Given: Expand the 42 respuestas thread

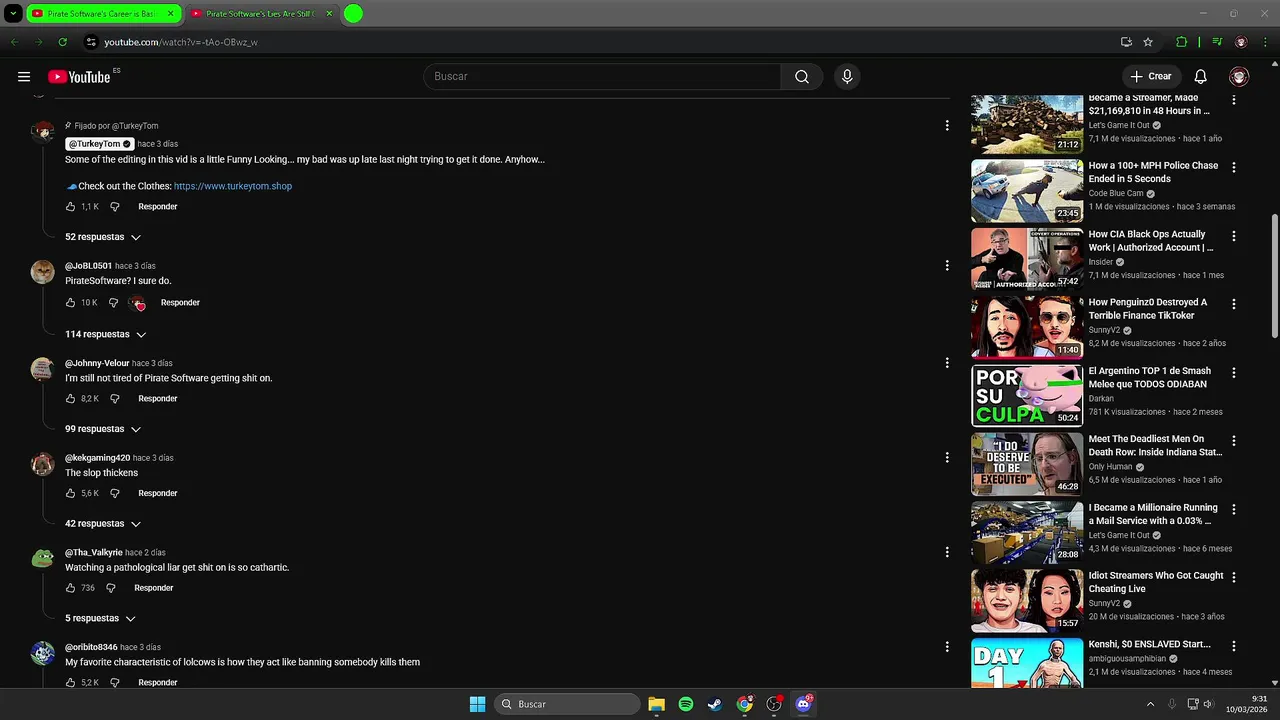Looking at the screenshot, I should click(x=103, y=524).
